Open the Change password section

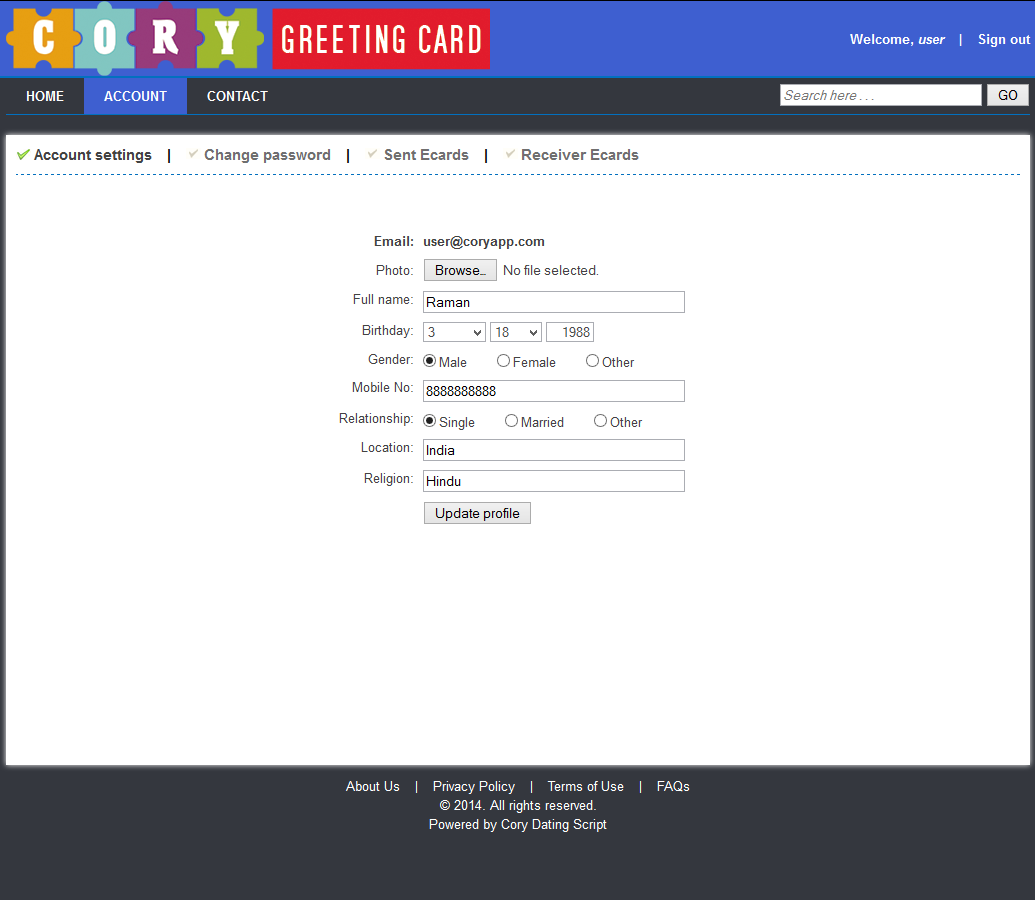(x=267, y=154)
